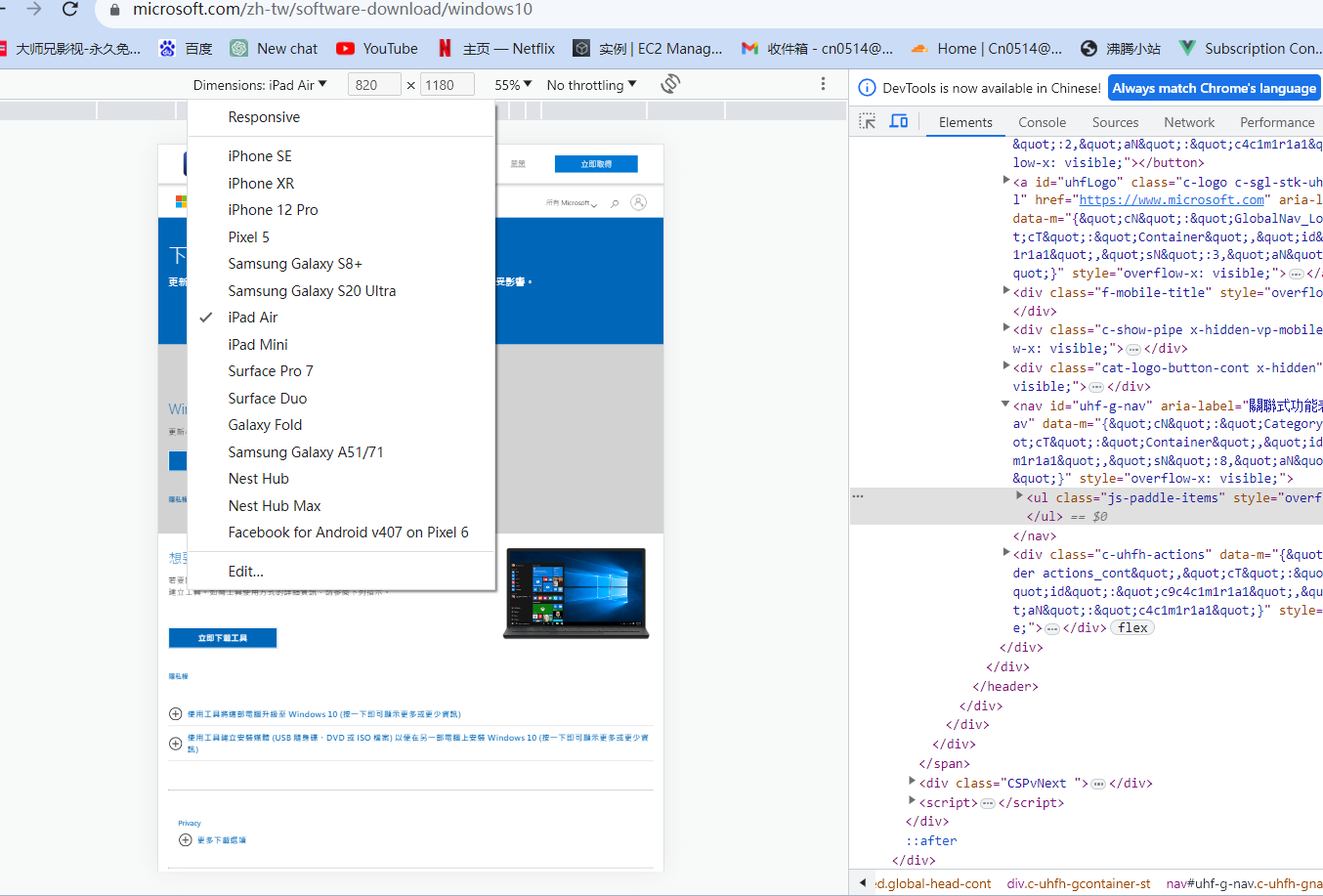Select iPhone SE from the device menu

[341, 156]
